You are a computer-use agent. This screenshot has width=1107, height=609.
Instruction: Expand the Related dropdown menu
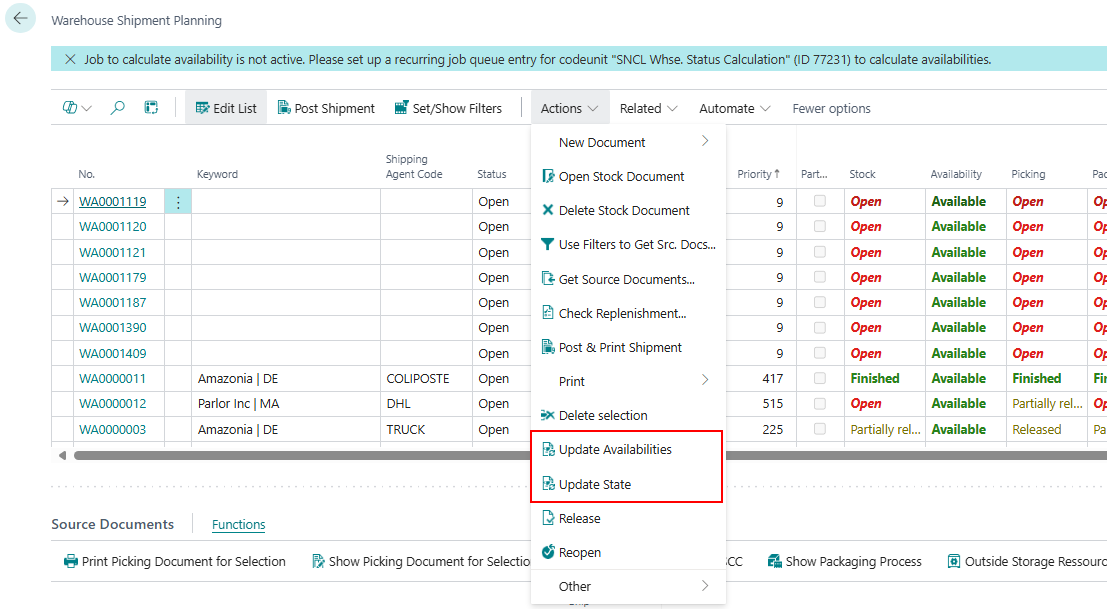tap(648, 108)
